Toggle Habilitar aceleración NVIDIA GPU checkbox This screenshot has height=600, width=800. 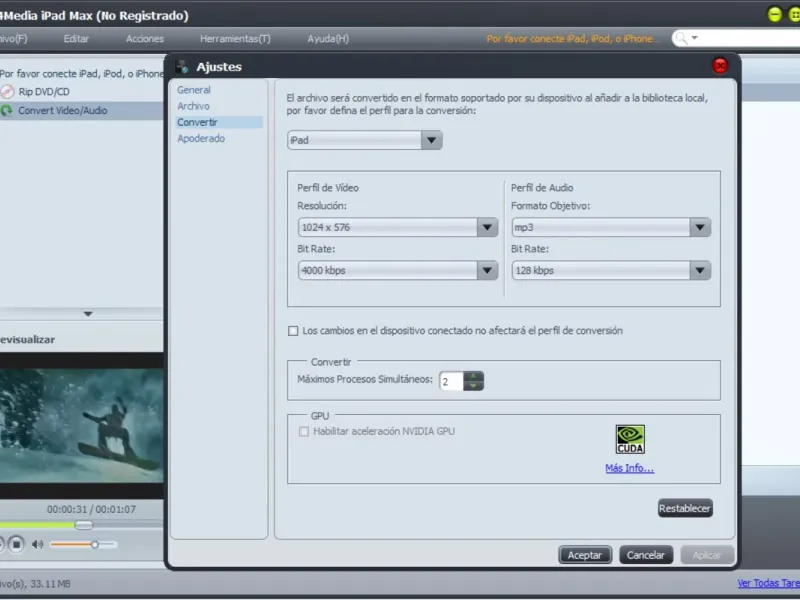pyautogui.click(x=304, y=432)
